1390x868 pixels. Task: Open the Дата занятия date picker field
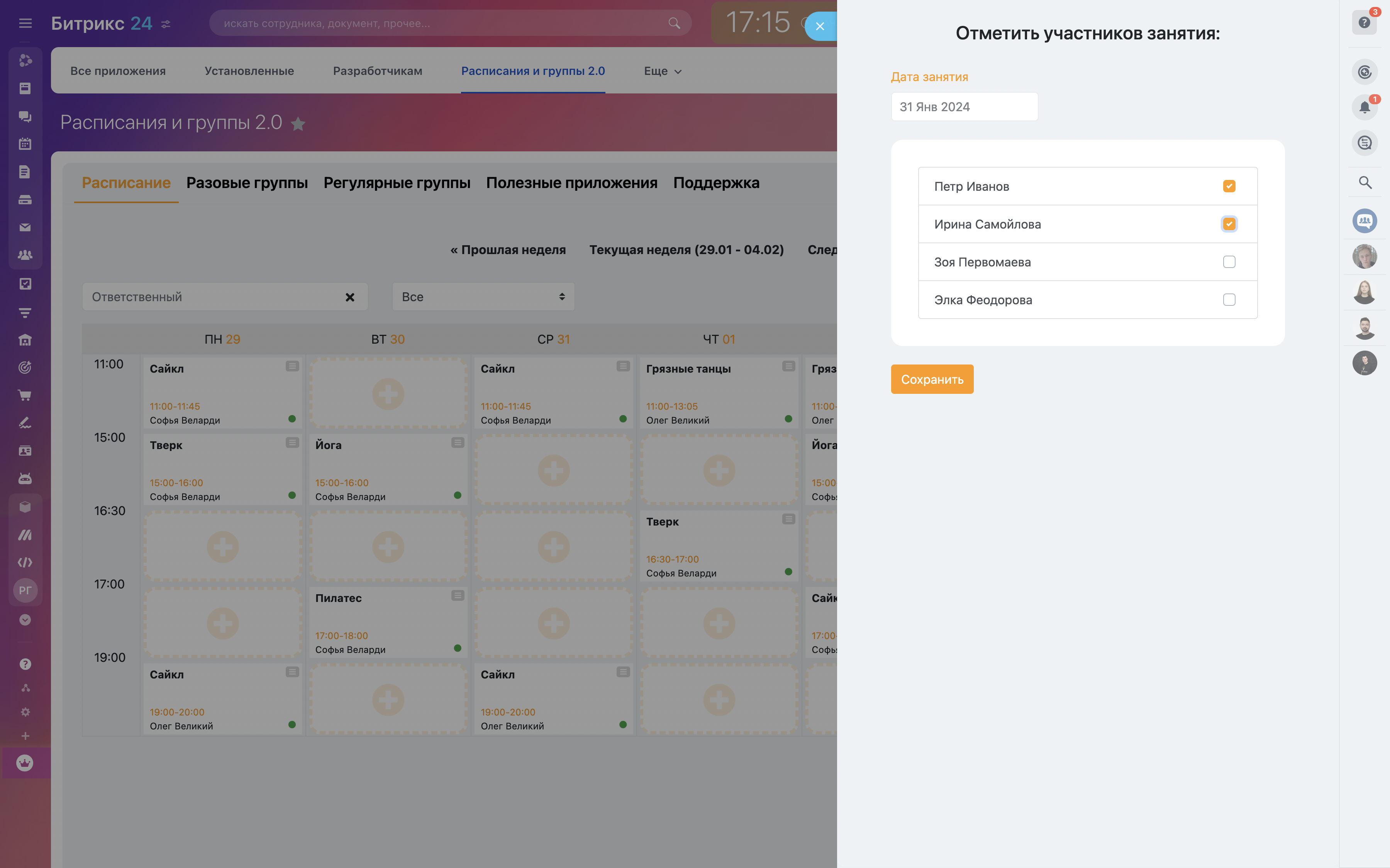(964, 107)
